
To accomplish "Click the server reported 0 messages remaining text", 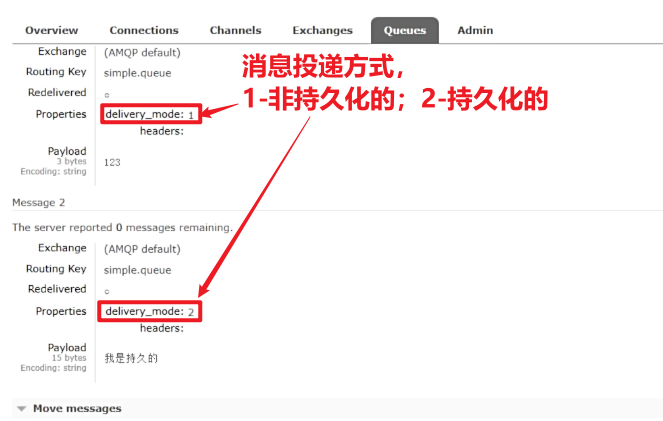I will point(122,227).
